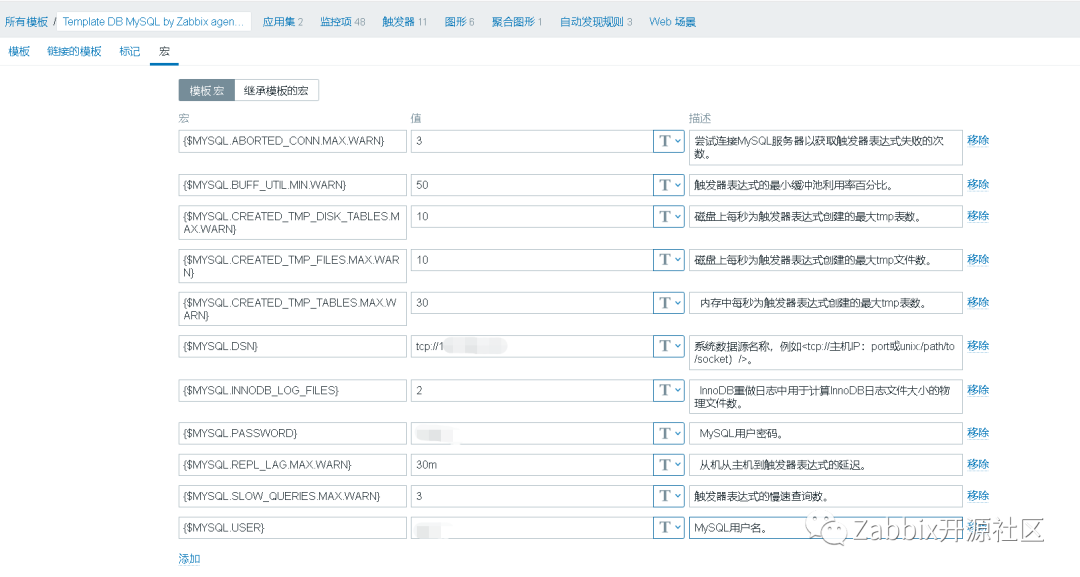
Task: Open value type dropdown for {$MYSQL.BUFF_UTIL.MIN.WARN}
Action: (668, 185)
